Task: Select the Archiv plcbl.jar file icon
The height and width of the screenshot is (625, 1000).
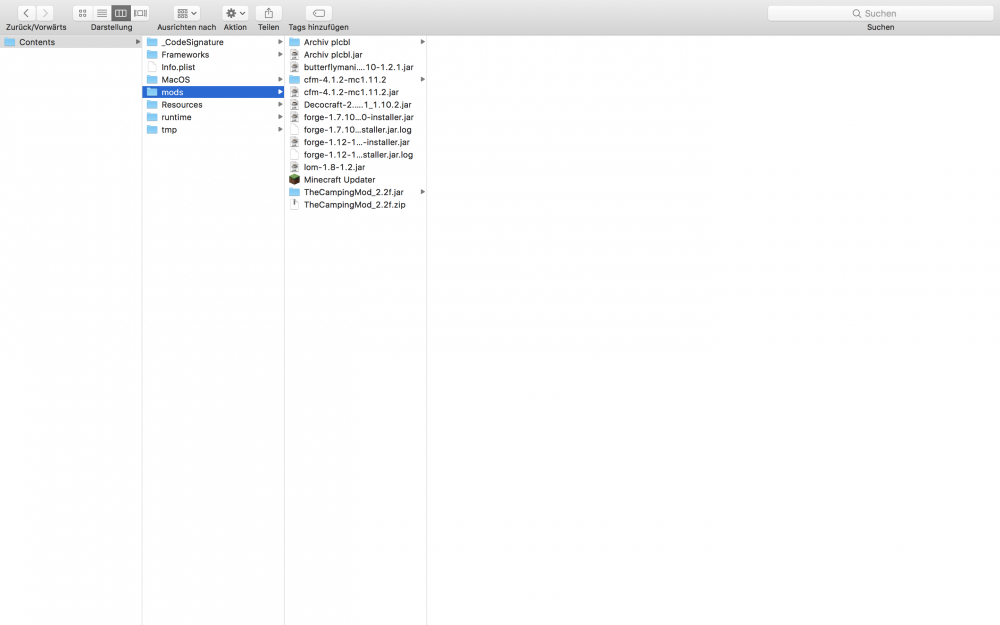Action: [x=294, y=55]
